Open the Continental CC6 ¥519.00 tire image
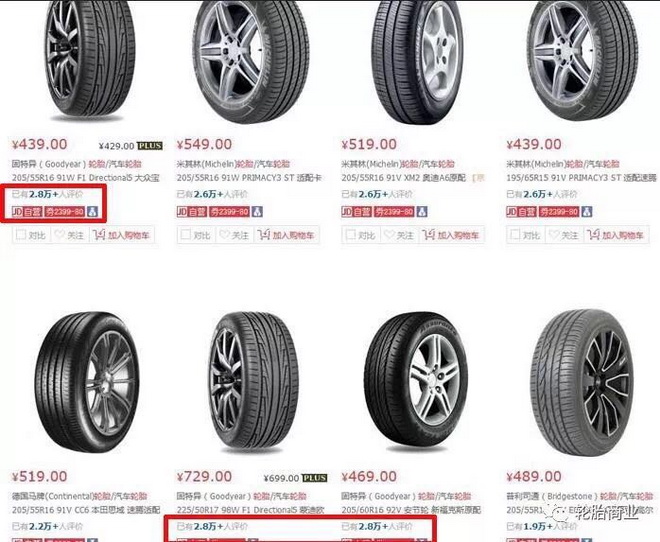 87,381
